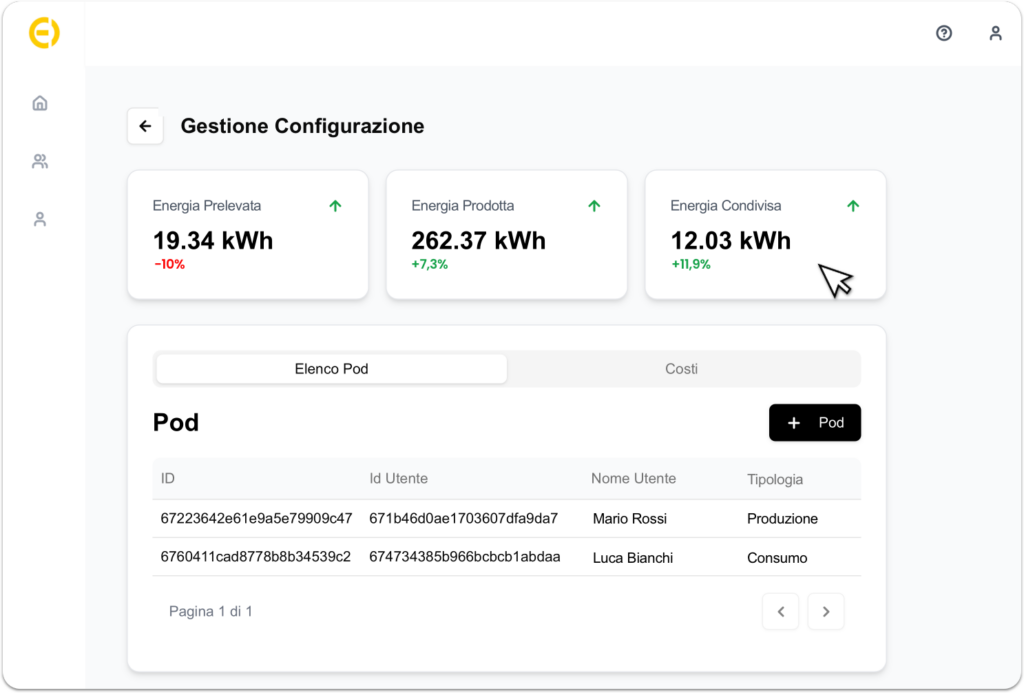Select pod ID 67223642e61e9a5e79909c47
Screen dimensions: 1024x693
coord(257,519)
